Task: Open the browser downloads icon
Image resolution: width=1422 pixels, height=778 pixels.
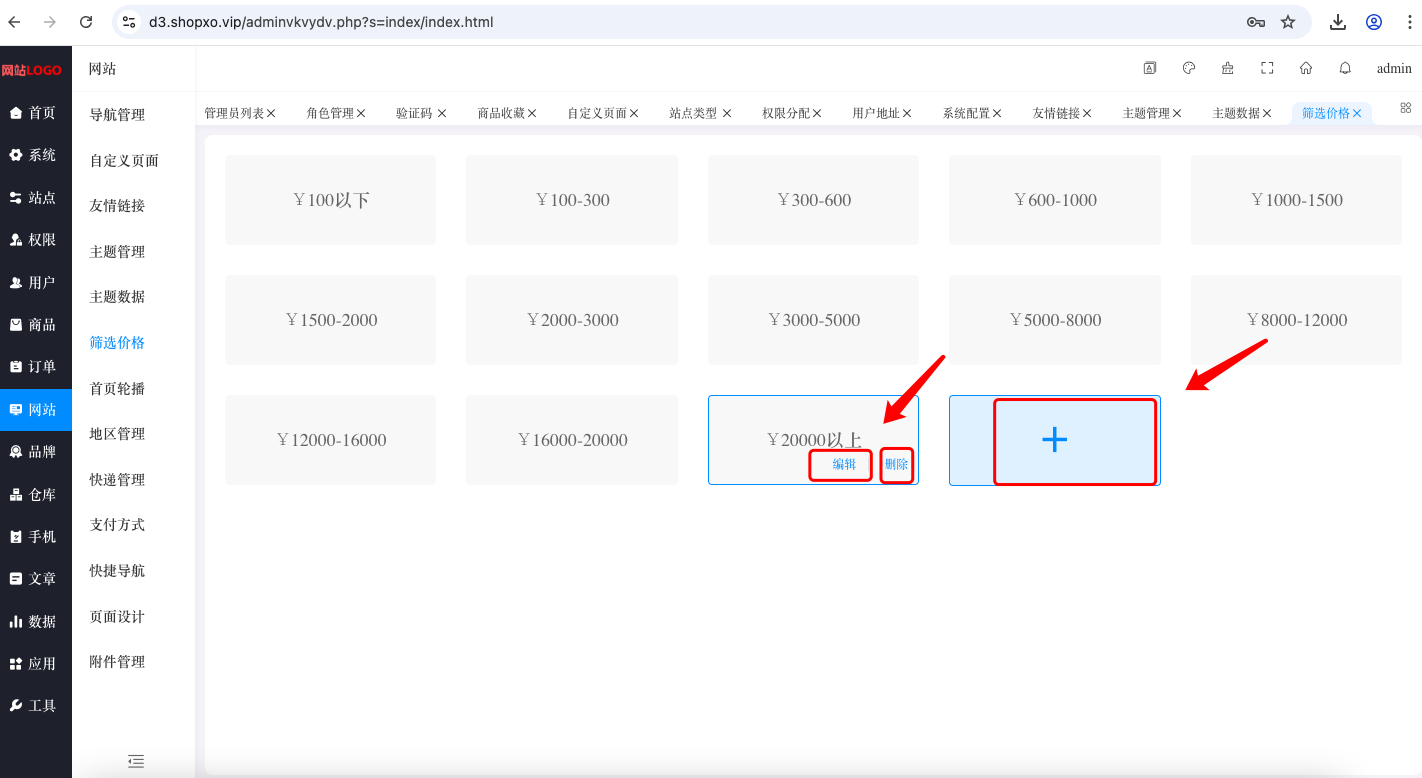Action: (x=1338, y=22)
